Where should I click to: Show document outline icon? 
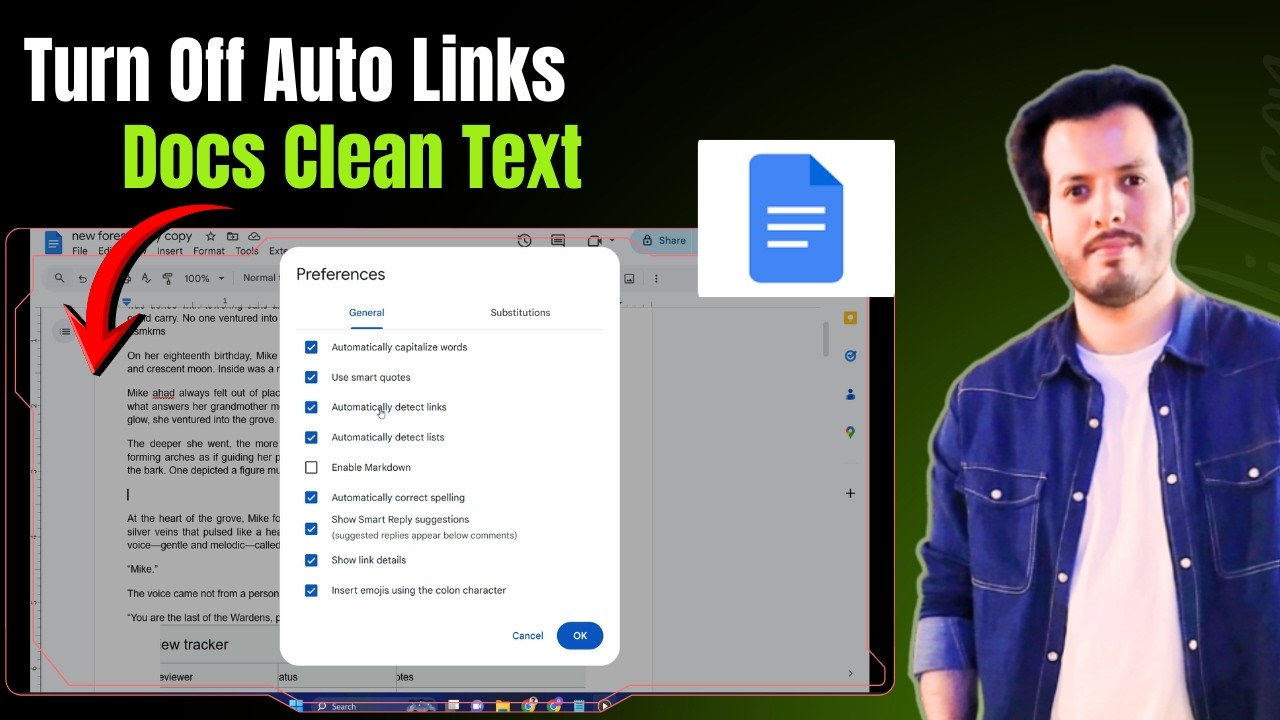(65, 332)
